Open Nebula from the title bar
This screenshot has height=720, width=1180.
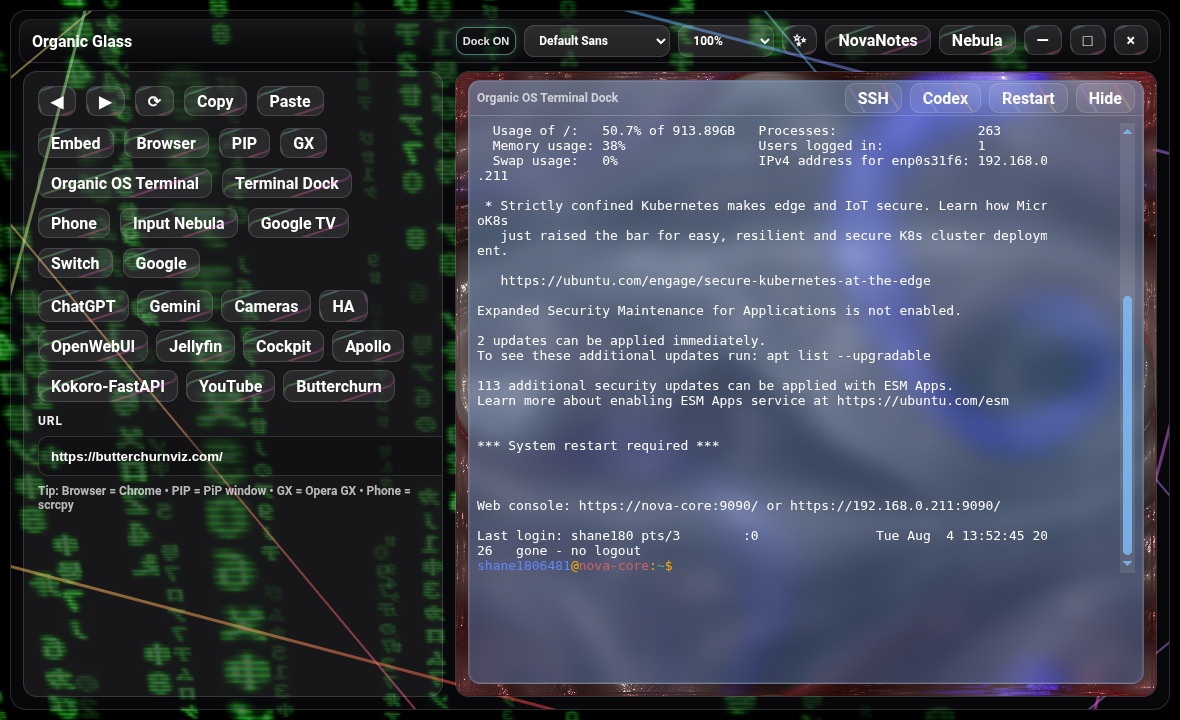point(977,41)
